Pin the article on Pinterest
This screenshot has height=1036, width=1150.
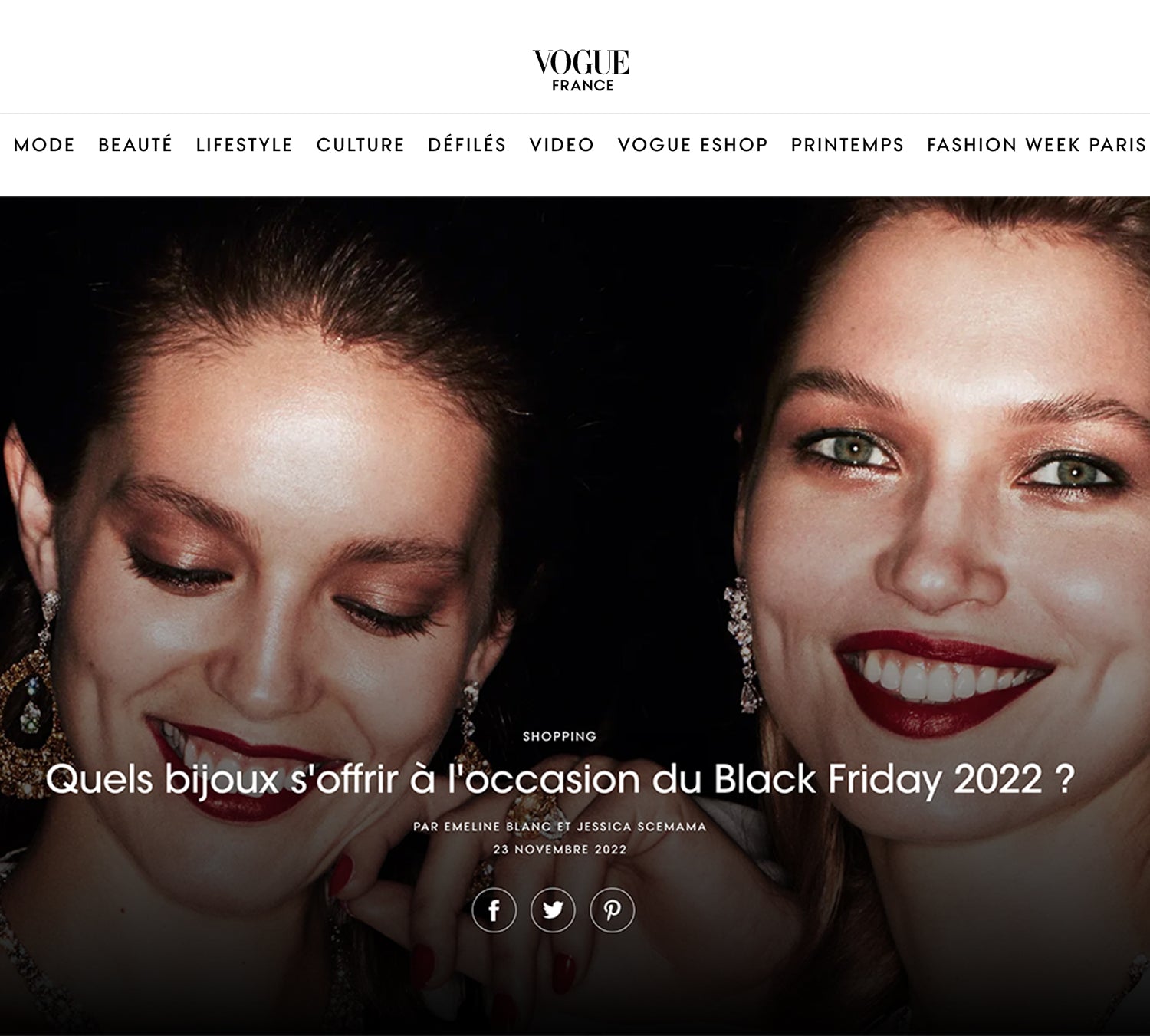(612, 910)
